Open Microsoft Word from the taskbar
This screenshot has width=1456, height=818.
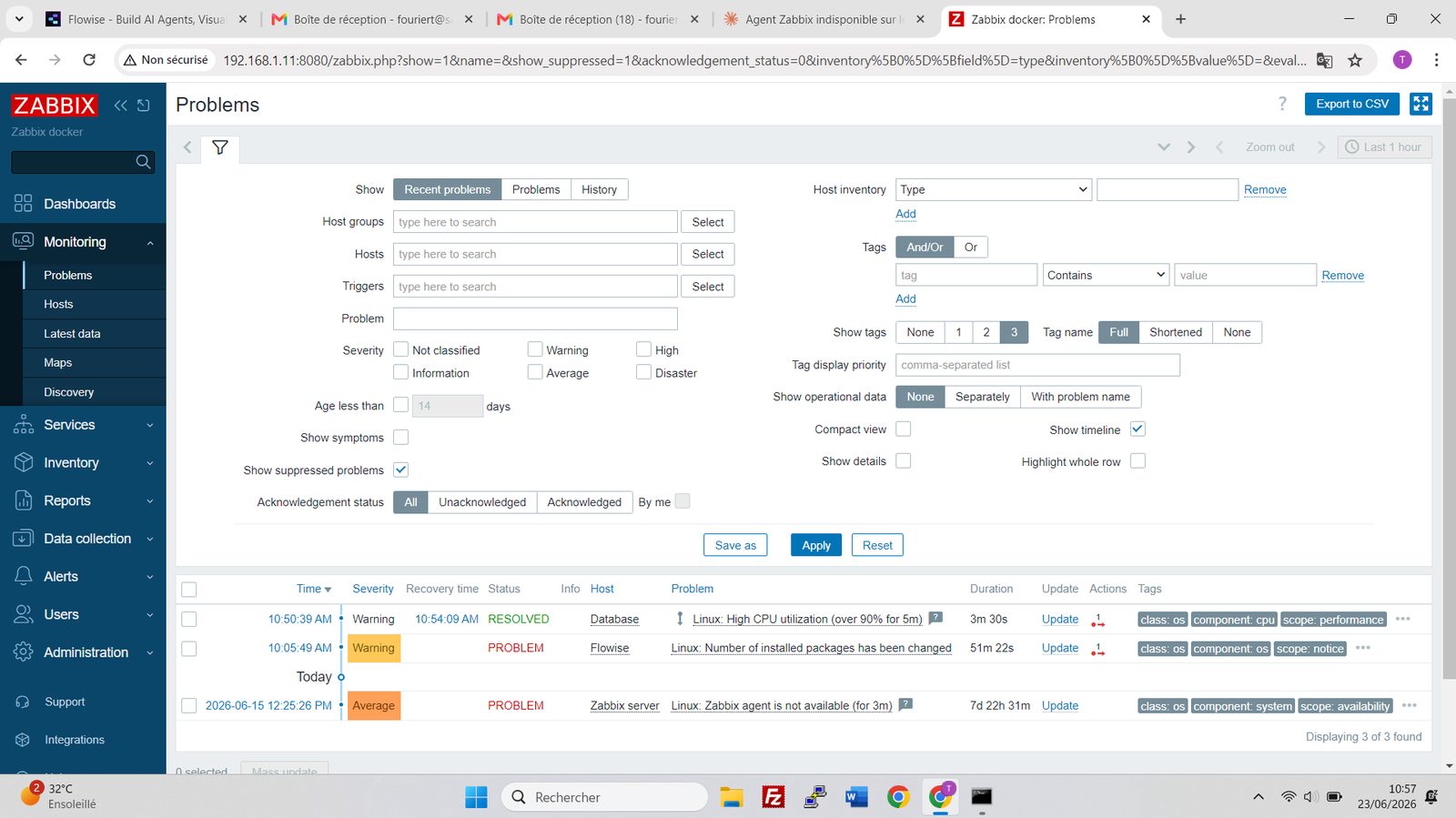coord(856,797)
